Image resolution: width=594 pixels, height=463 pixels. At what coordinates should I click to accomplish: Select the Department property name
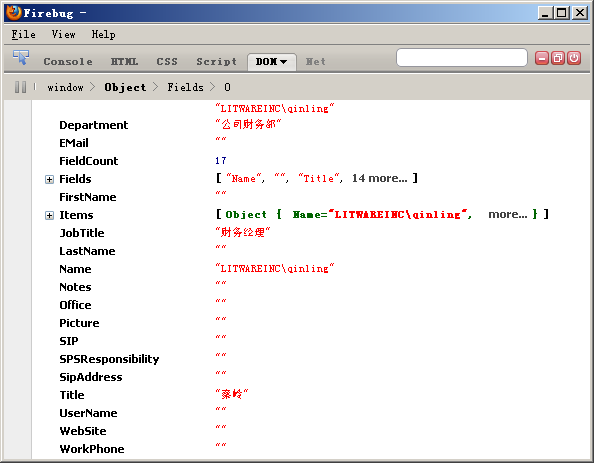(x=94, y=125)
